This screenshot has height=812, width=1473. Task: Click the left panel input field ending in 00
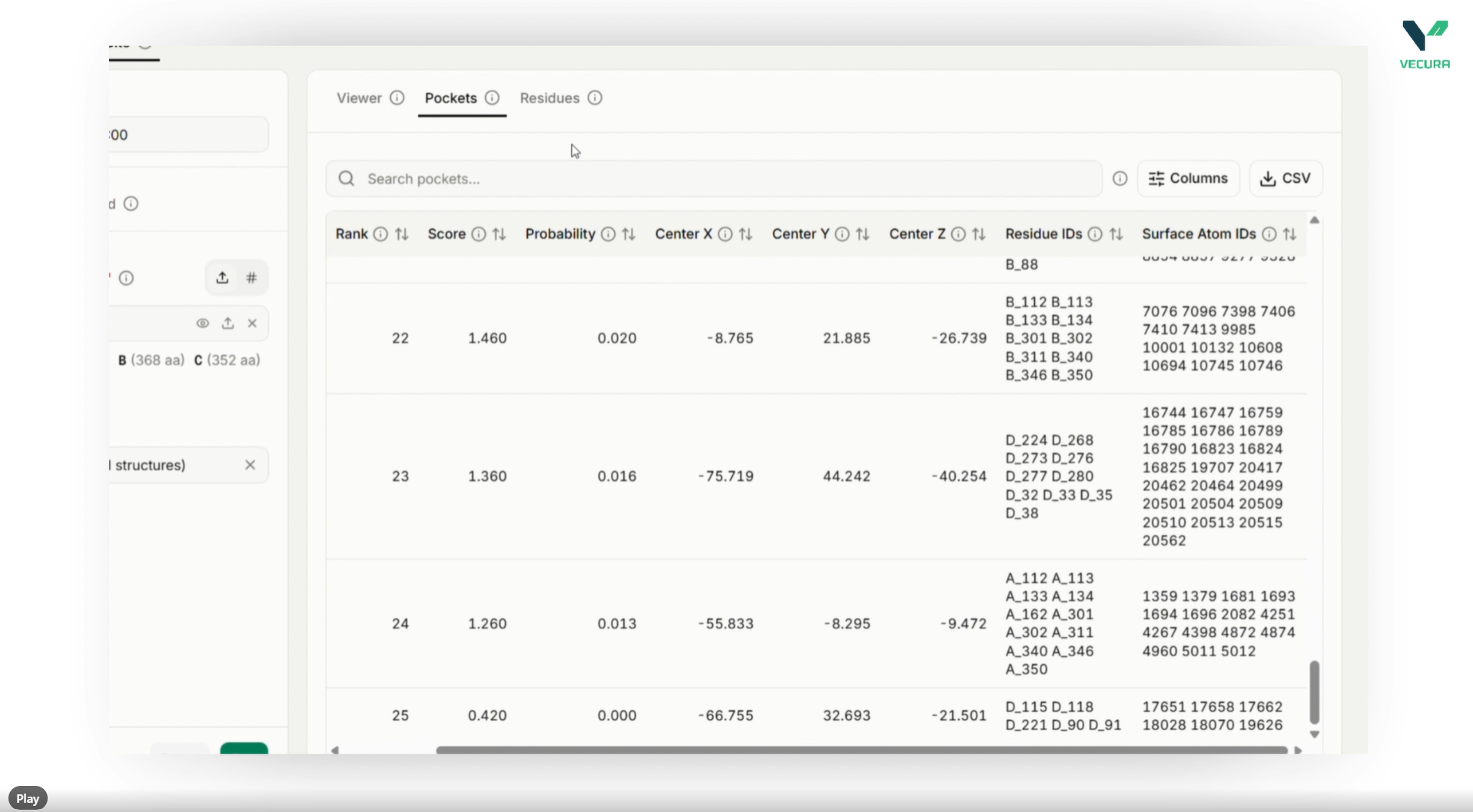click(189, 135)
